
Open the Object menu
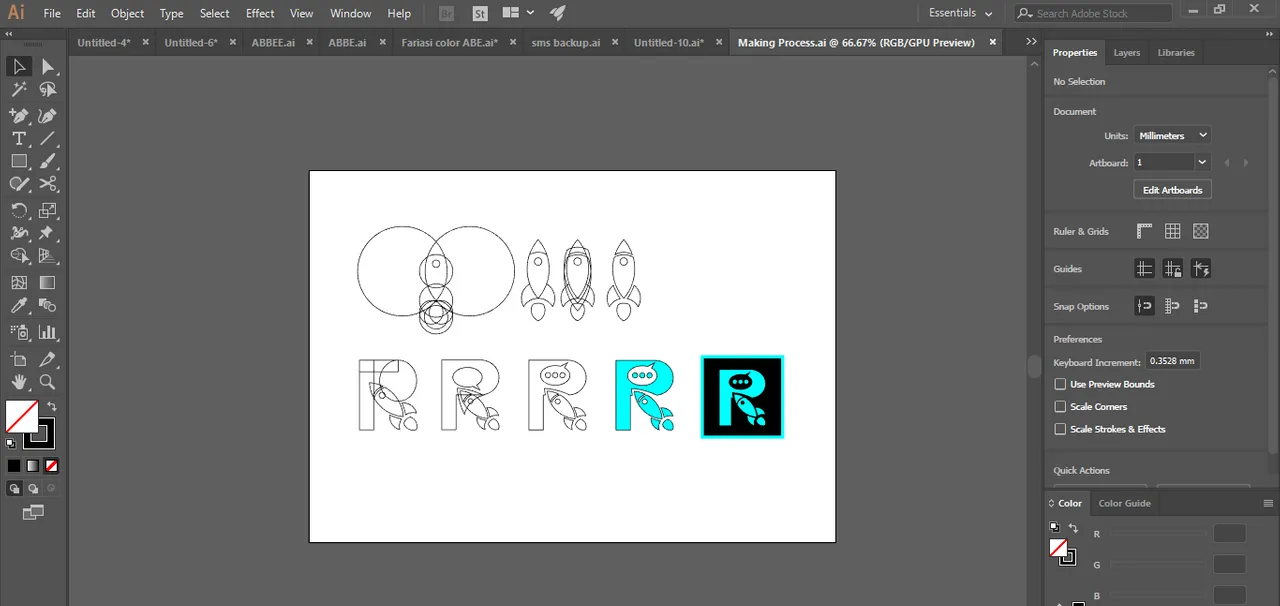point(127,13)
